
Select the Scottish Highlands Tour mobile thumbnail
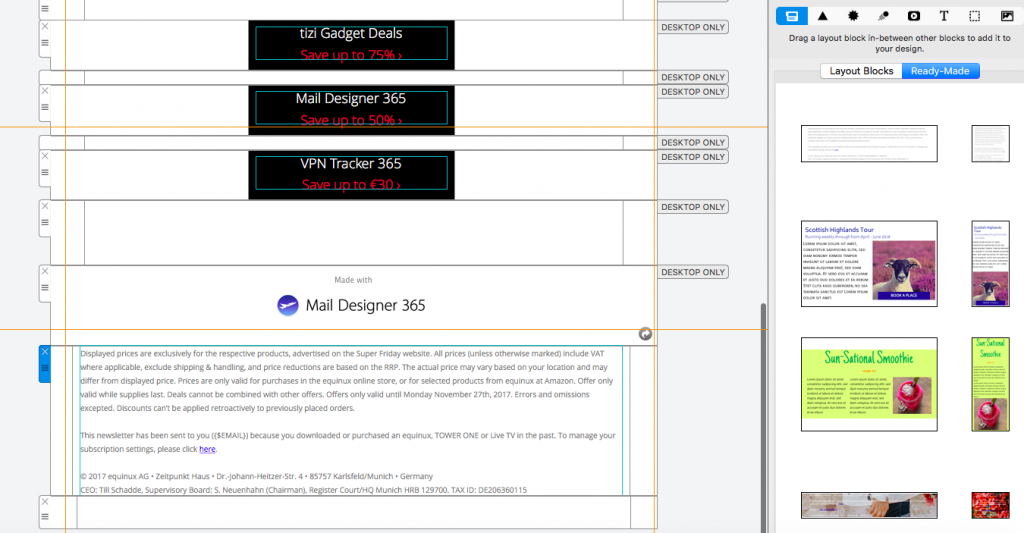[990, 264]
